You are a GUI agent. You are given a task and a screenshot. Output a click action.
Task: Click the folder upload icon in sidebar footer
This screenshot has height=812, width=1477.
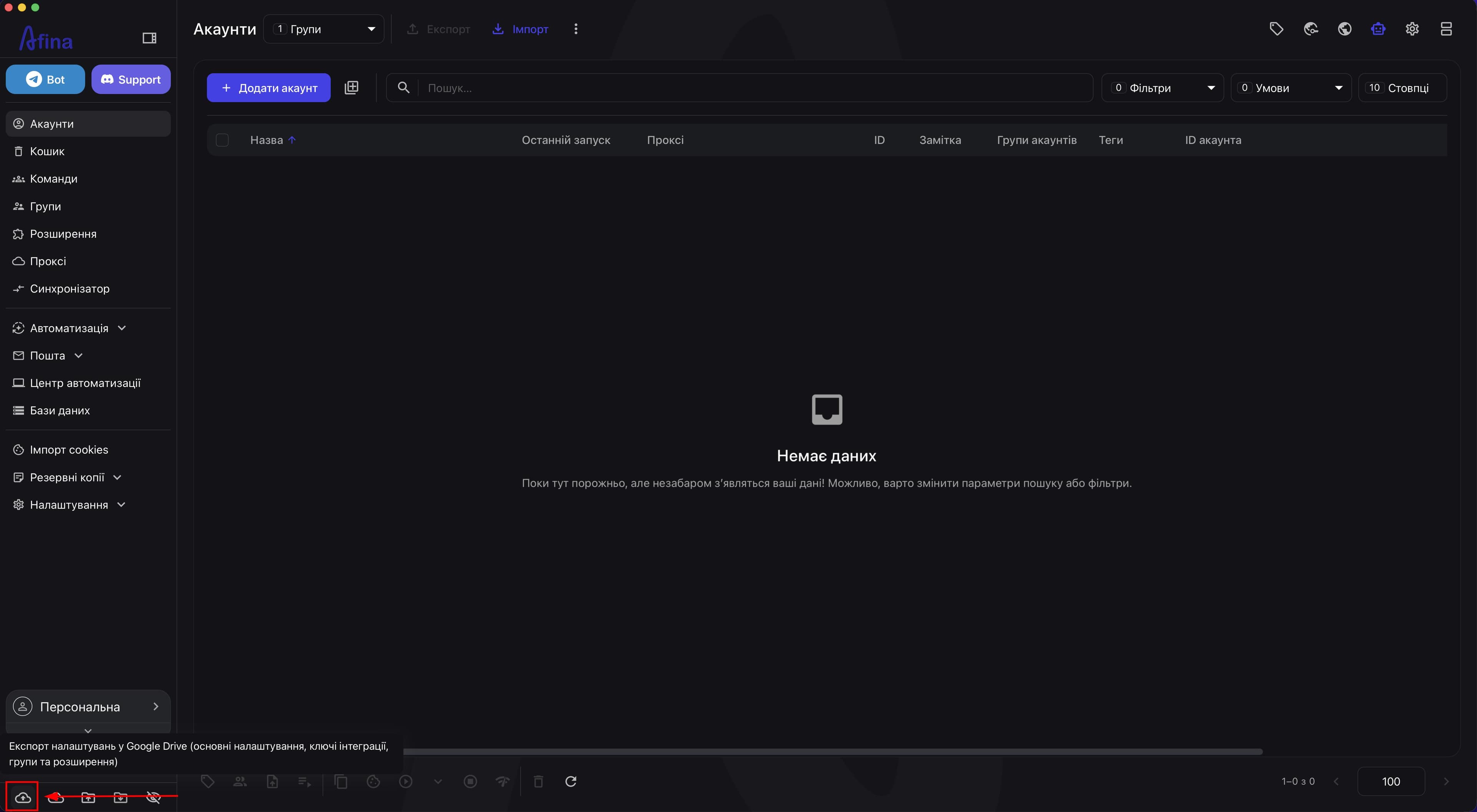88,797
